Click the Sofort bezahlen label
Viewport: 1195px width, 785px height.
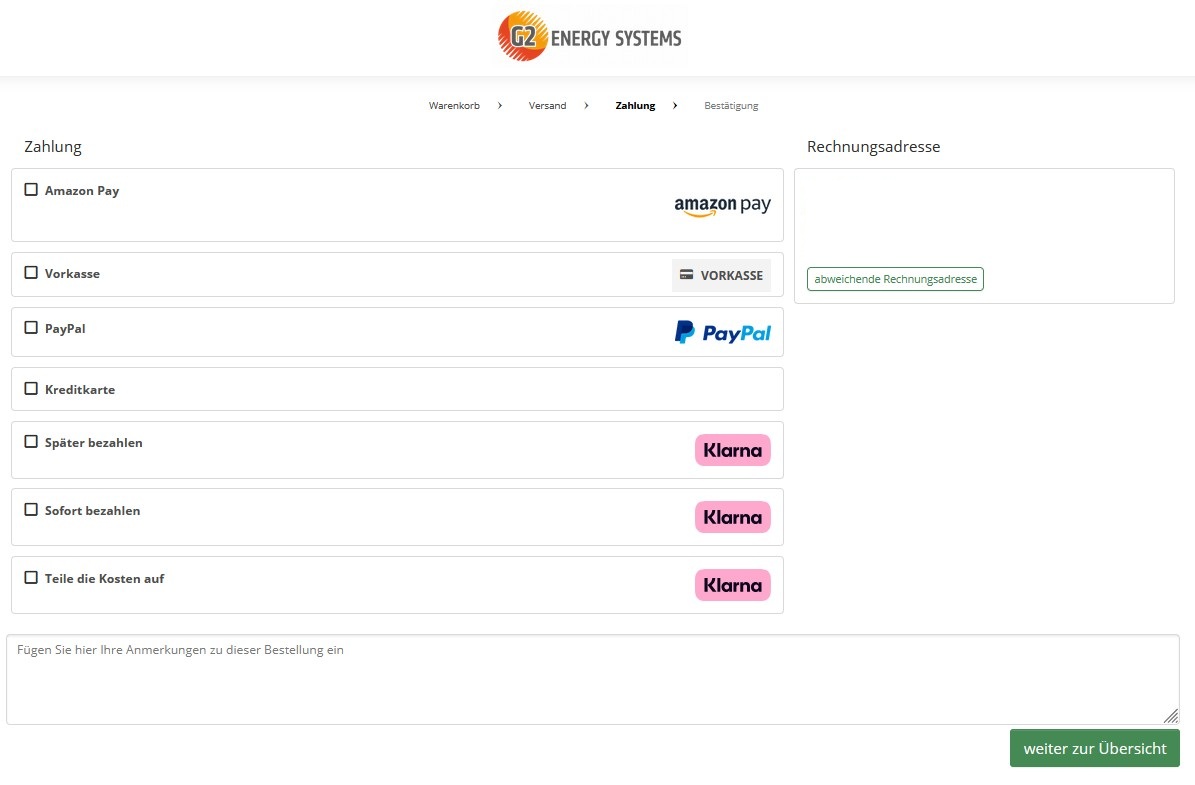(92, 511)
